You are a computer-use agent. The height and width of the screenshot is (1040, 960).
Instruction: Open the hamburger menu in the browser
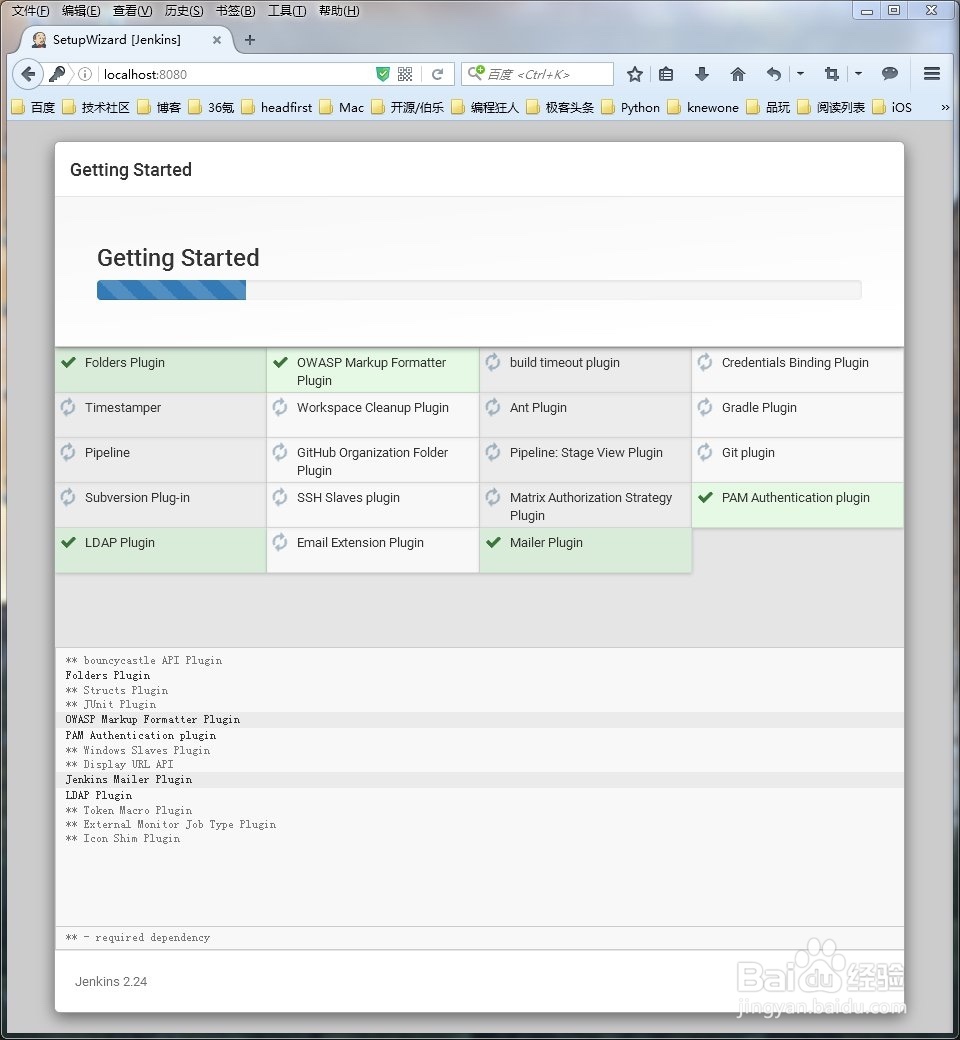(x=931, y=74)
